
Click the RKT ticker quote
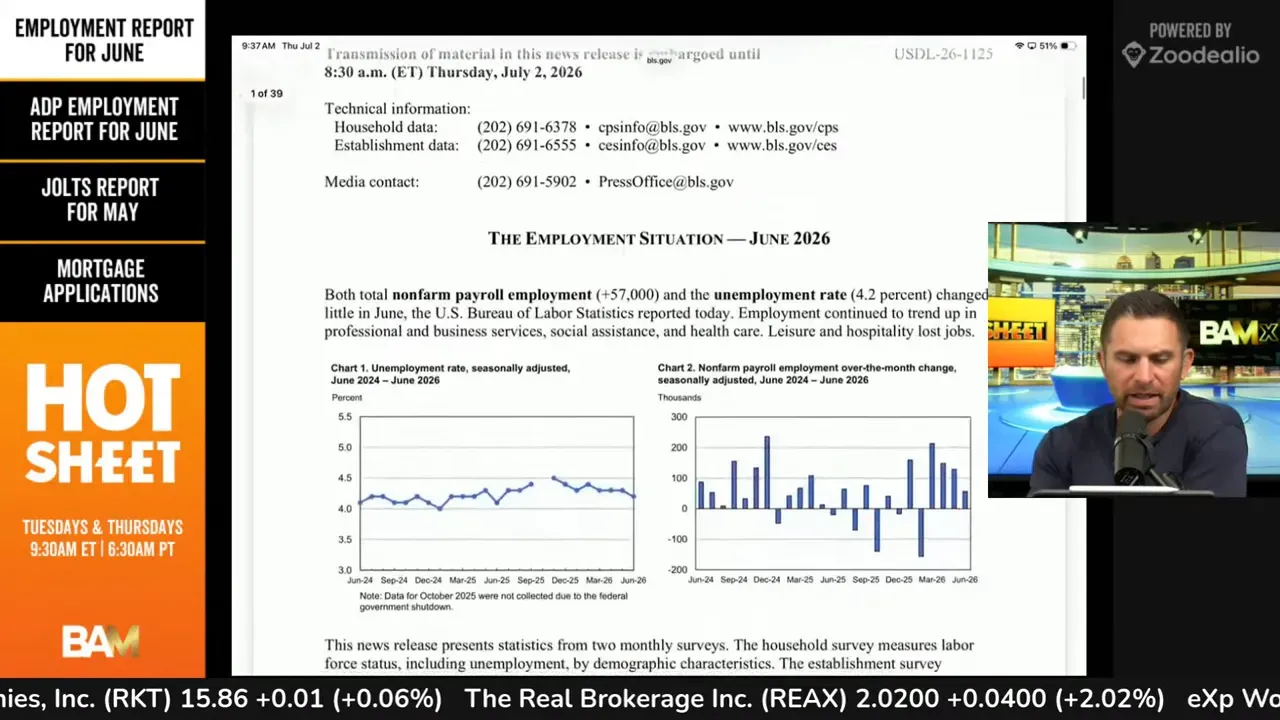click(221, 699)
